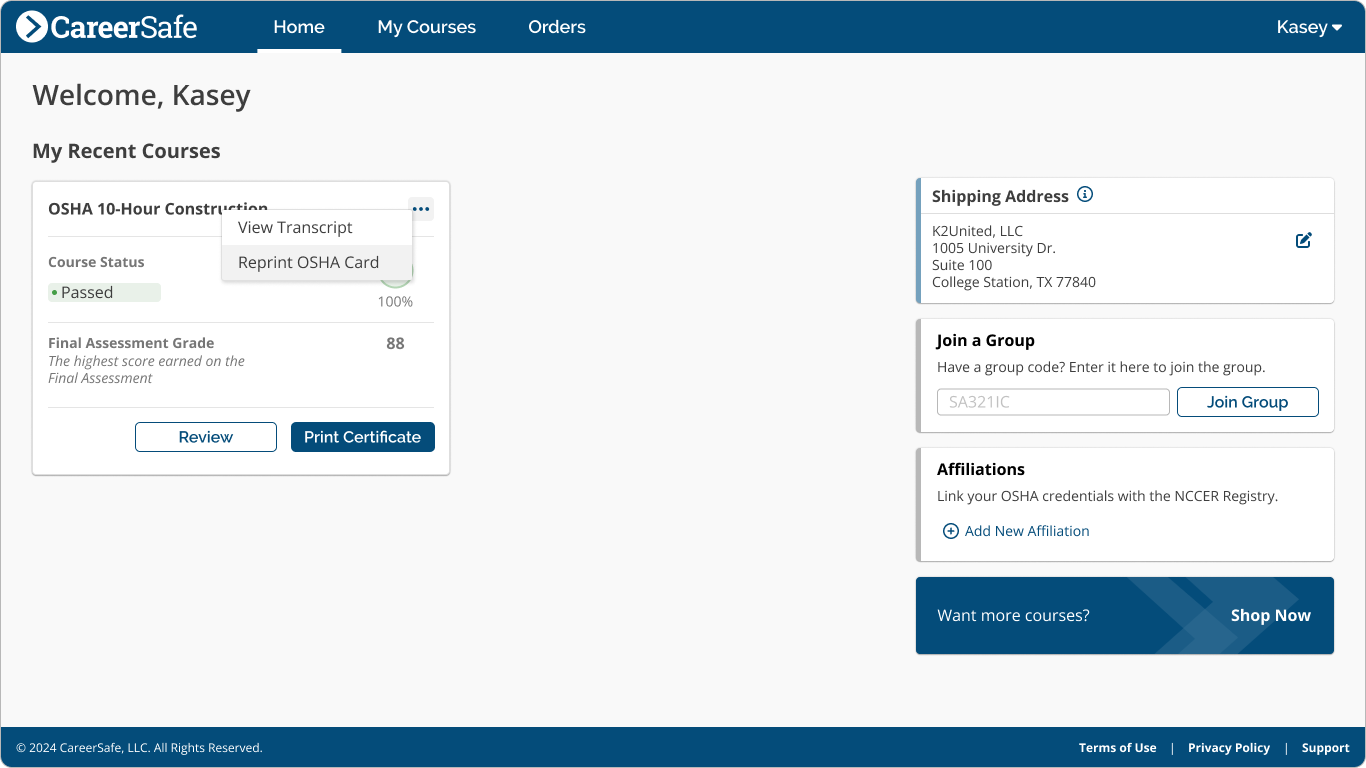Click the edit pencil for shipping address

pyautogui.click(x=1303, y=240)
